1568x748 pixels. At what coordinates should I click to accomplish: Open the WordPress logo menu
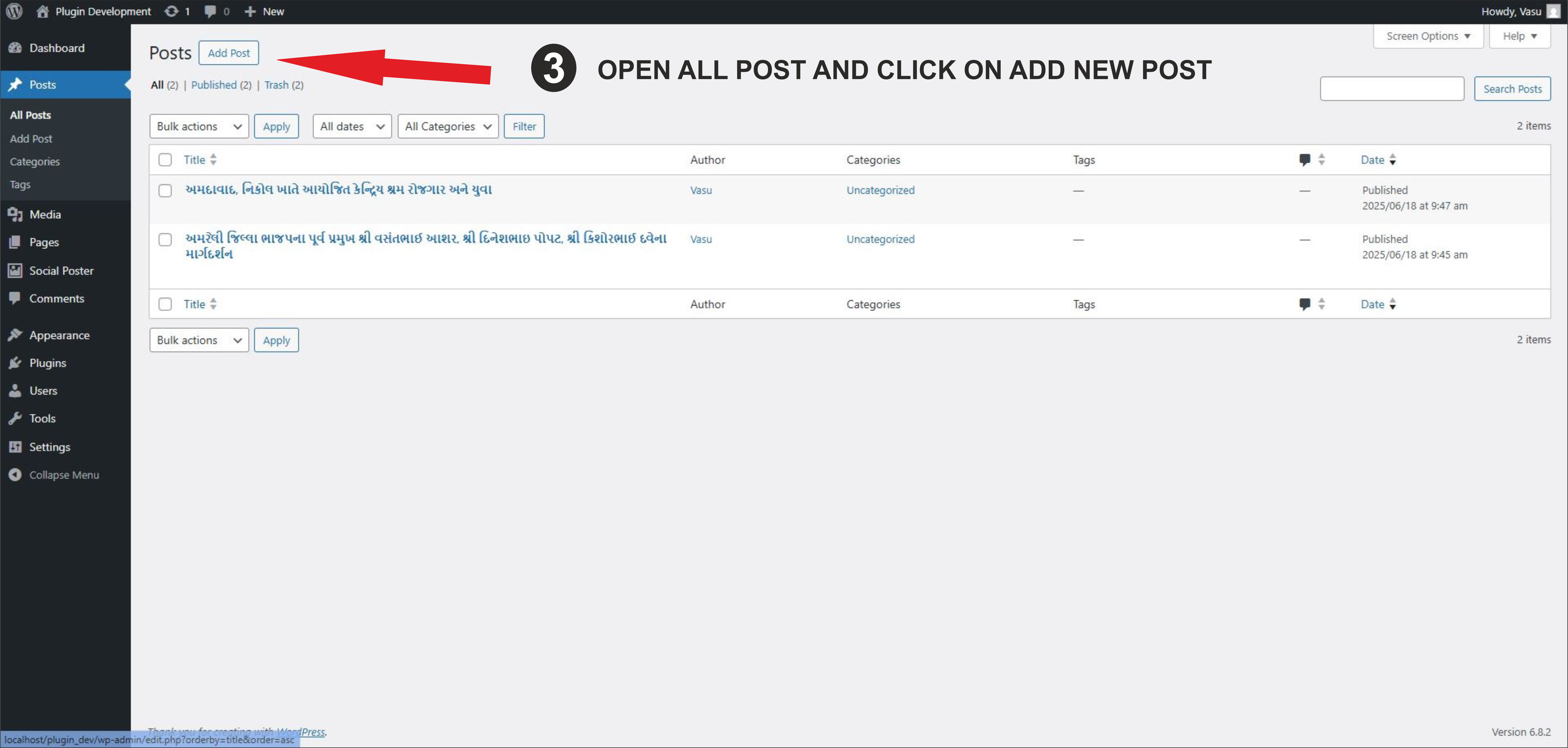[14, 11]
